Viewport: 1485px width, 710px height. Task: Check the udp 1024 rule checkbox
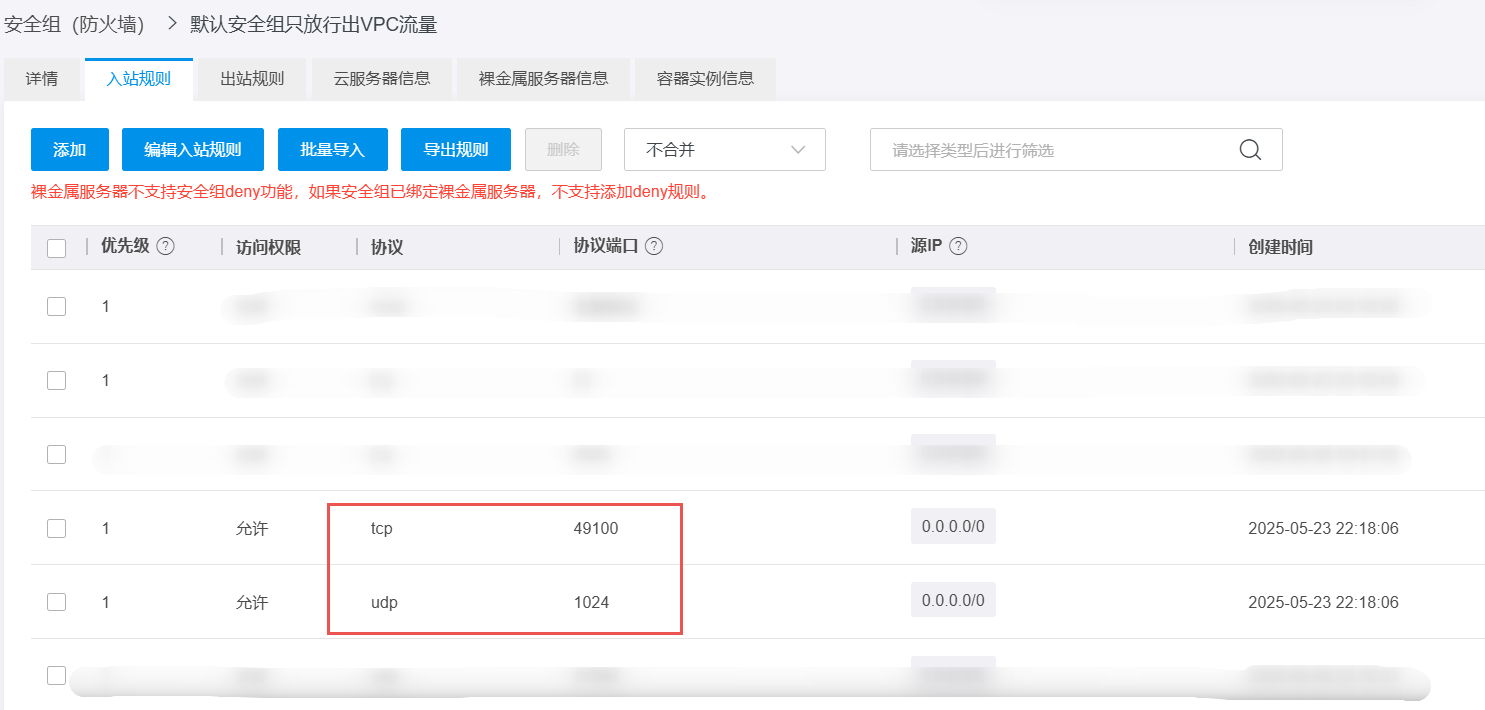tap(57, 602)
